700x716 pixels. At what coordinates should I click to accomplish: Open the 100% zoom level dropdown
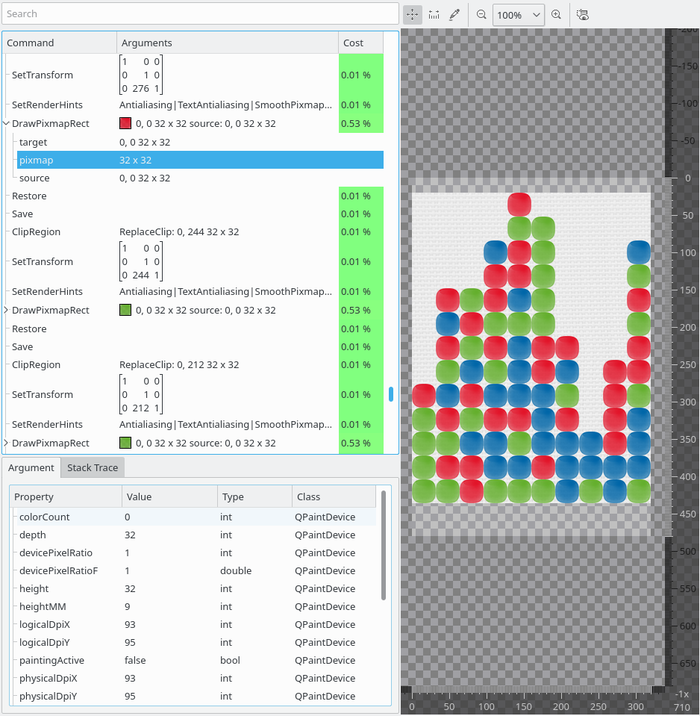[519, 15]
